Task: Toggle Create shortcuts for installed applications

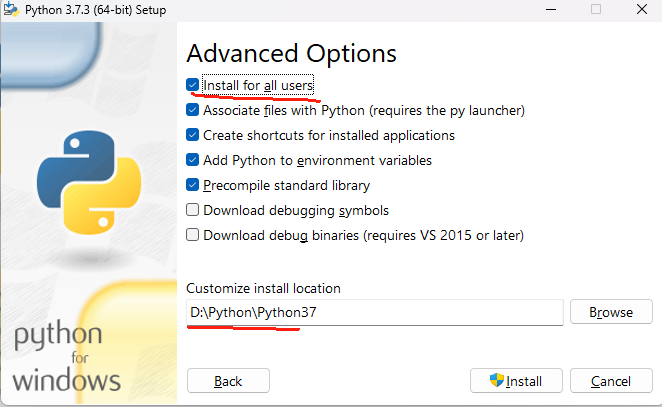Action: point(193,135)
